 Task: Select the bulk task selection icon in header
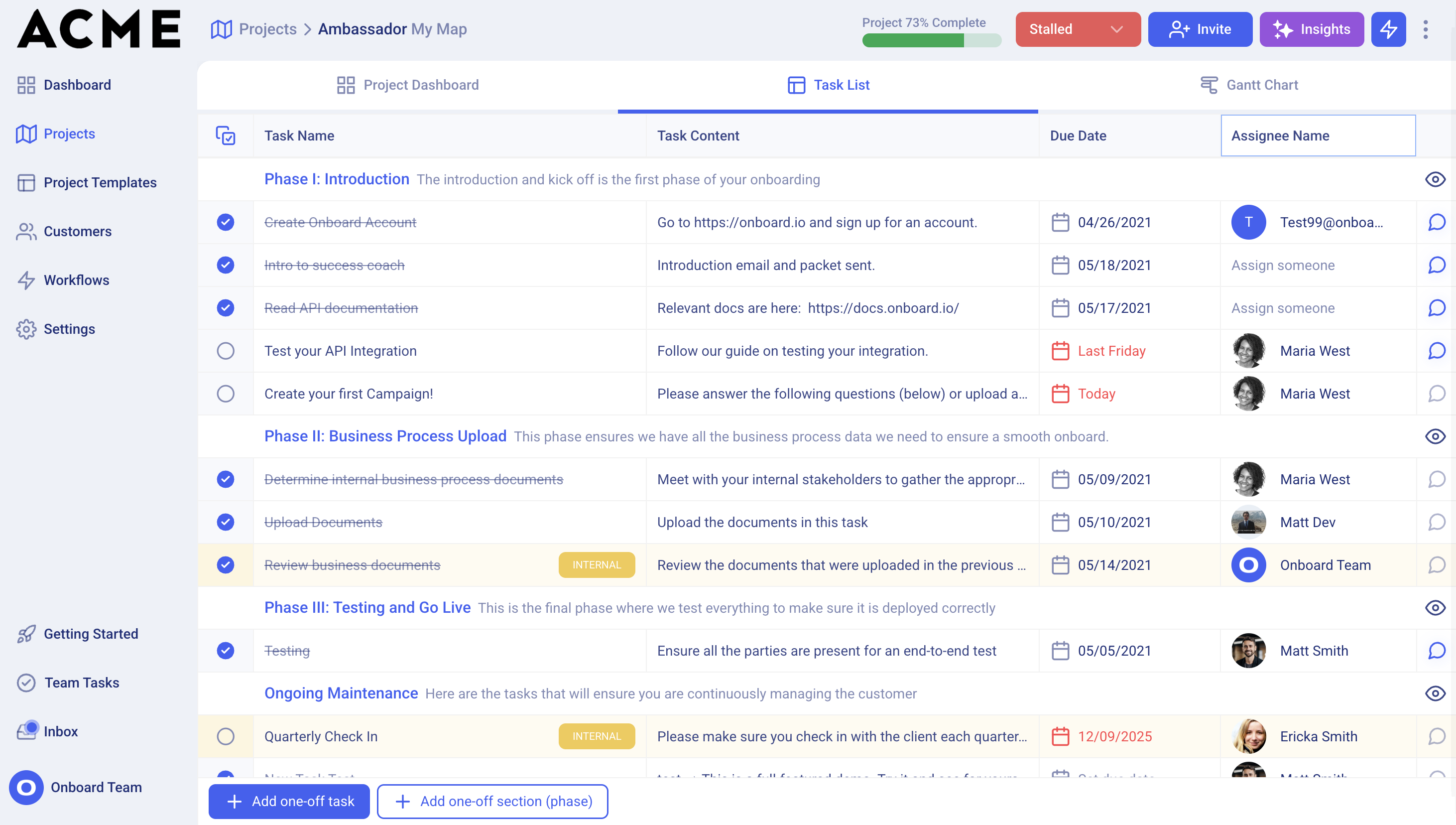(226, 136)
